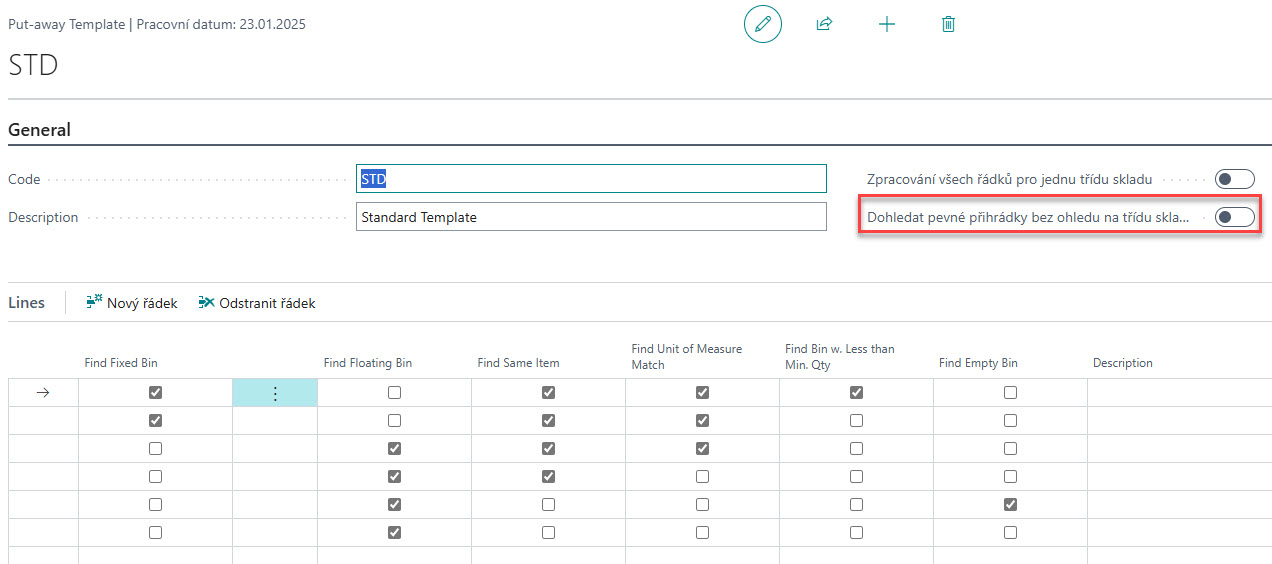Click the Find Floating Bin column header
This screenshot has width=1272, height=564.
pyautogui.click(x=367, y=363)
